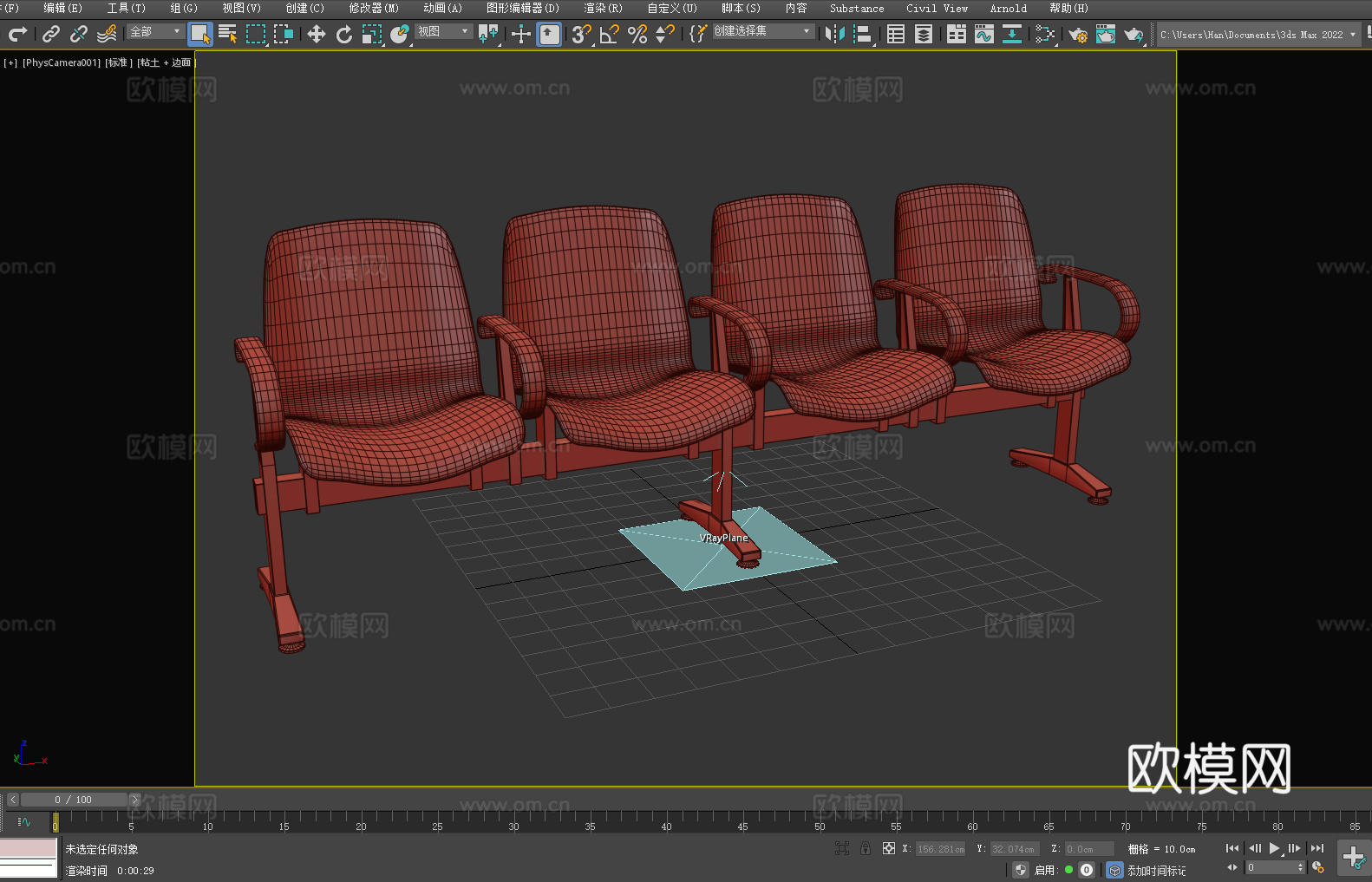This screenshot has height=882, width=1372.
Task: Open the 动画(A) menu
Action: 442,9
